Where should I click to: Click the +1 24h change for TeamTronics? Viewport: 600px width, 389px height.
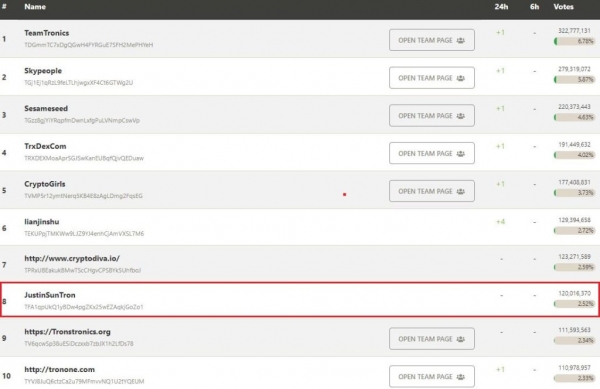[501, 33]
